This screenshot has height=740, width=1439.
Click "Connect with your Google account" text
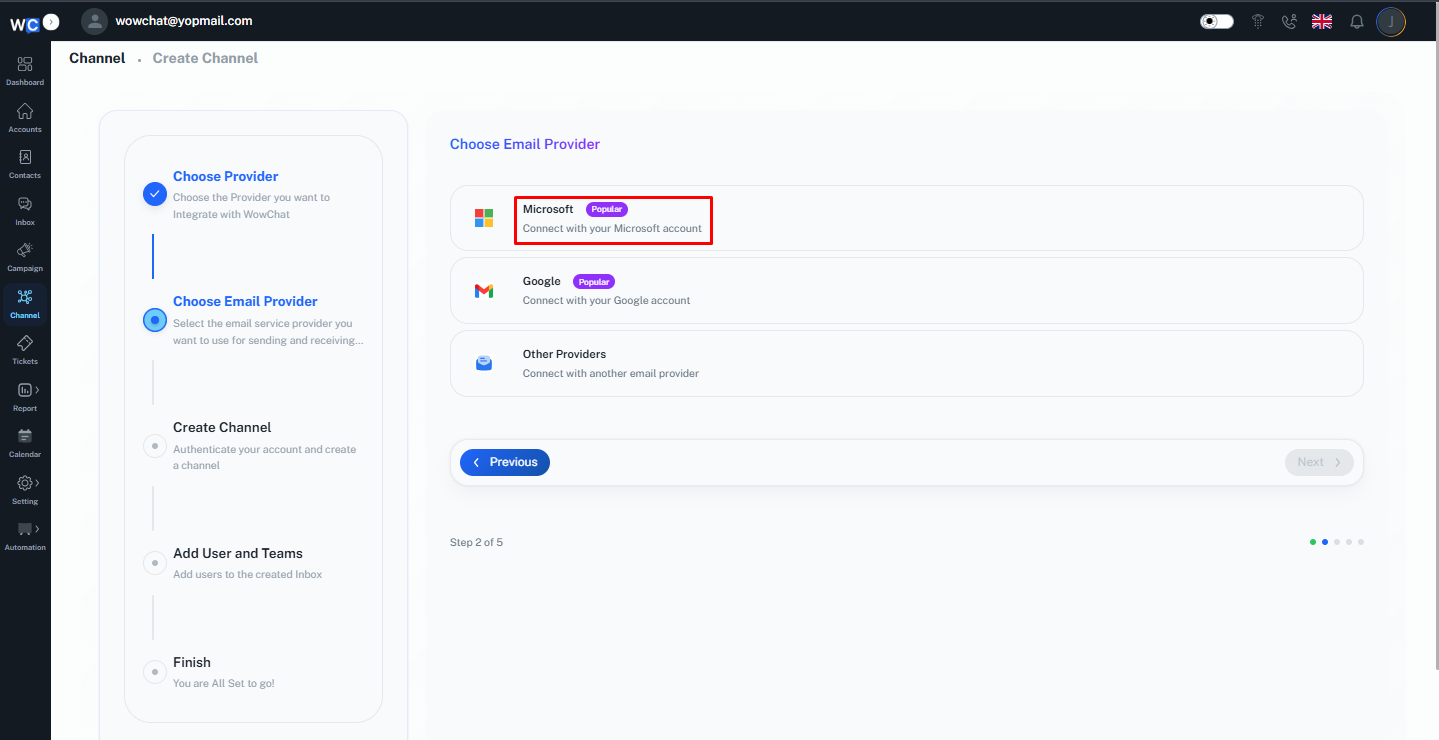[606, 300]
